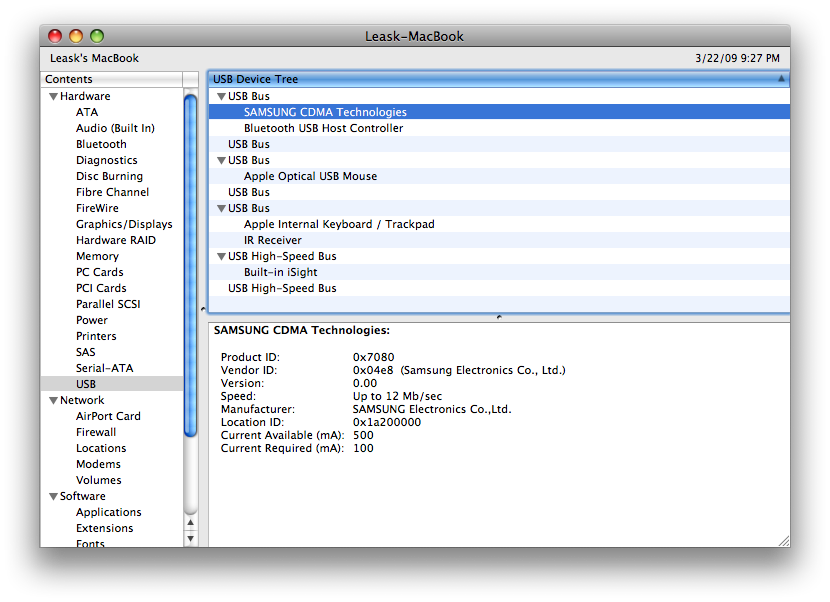This screenshot has height=602, width=830.
Task: Select Built-in iSight device row
Action: pyautogui.click(x=499, y=272)
